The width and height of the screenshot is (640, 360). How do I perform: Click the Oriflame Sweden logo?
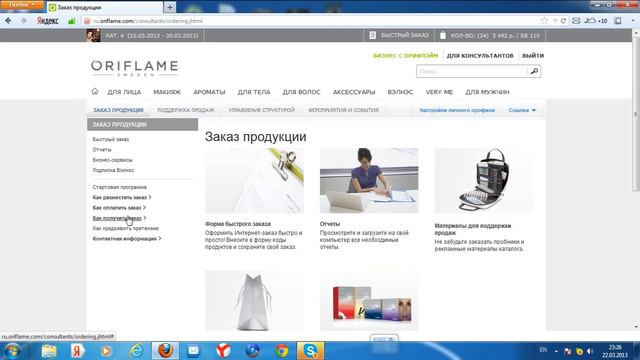coord(135,68)
